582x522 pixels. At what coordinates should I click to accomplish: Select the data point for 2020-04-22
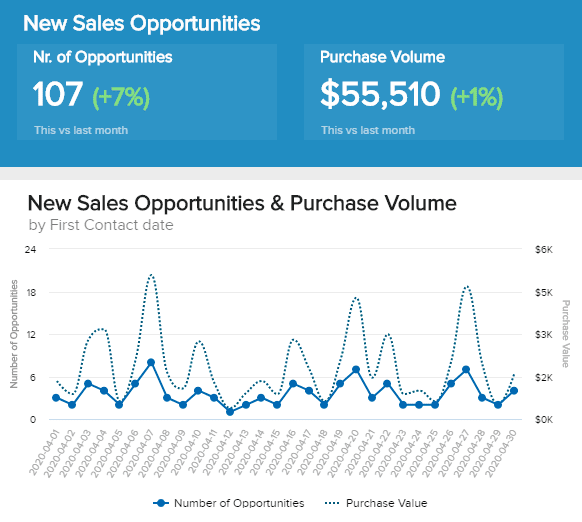pos(387,384)
